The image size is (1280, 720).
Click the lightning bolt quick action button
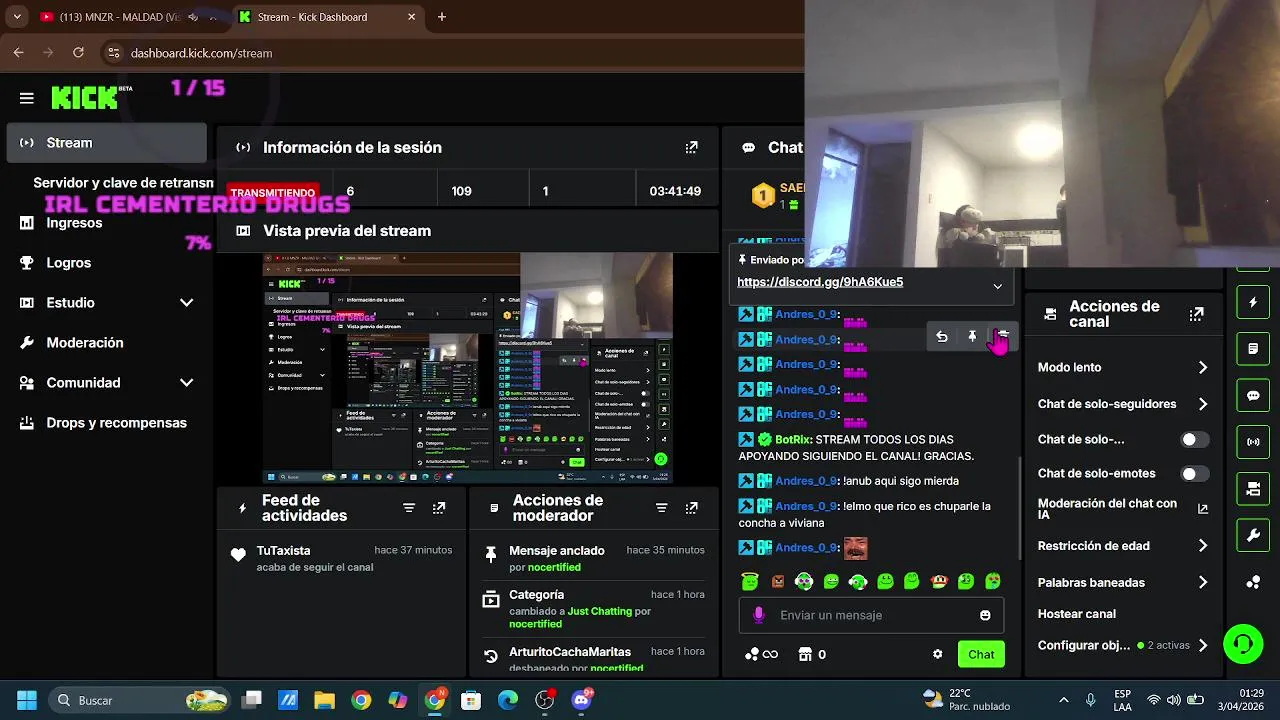click(1253, 302)
